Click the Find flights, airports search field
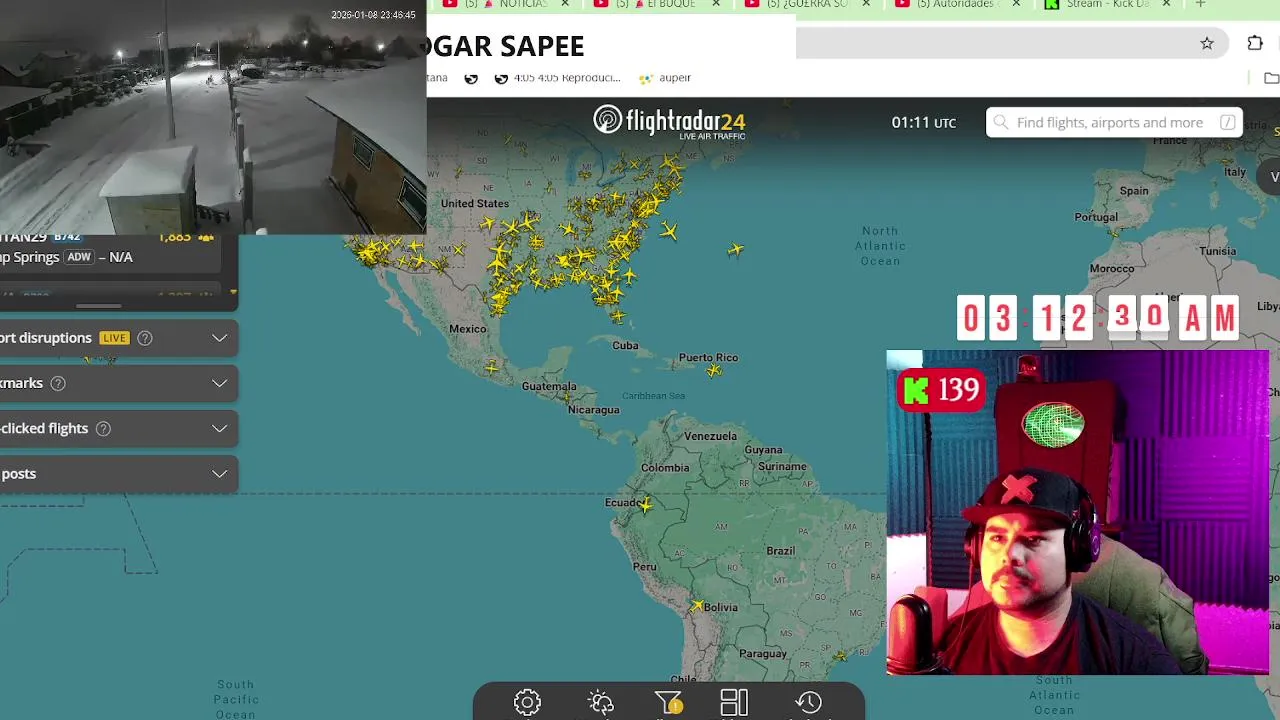This screenshot has height=720, width=1280. [1114, 122]
